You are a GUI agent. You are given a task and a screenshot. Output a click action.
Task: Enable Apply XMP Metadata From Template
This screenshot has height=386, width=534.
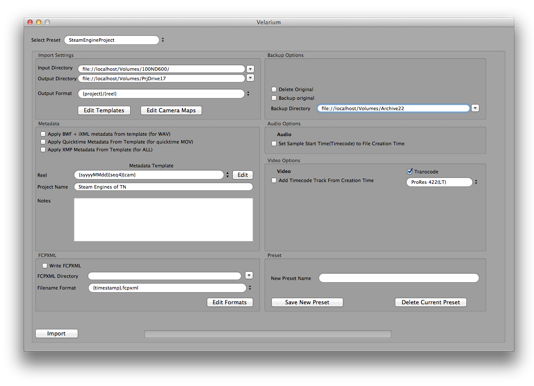43,150
